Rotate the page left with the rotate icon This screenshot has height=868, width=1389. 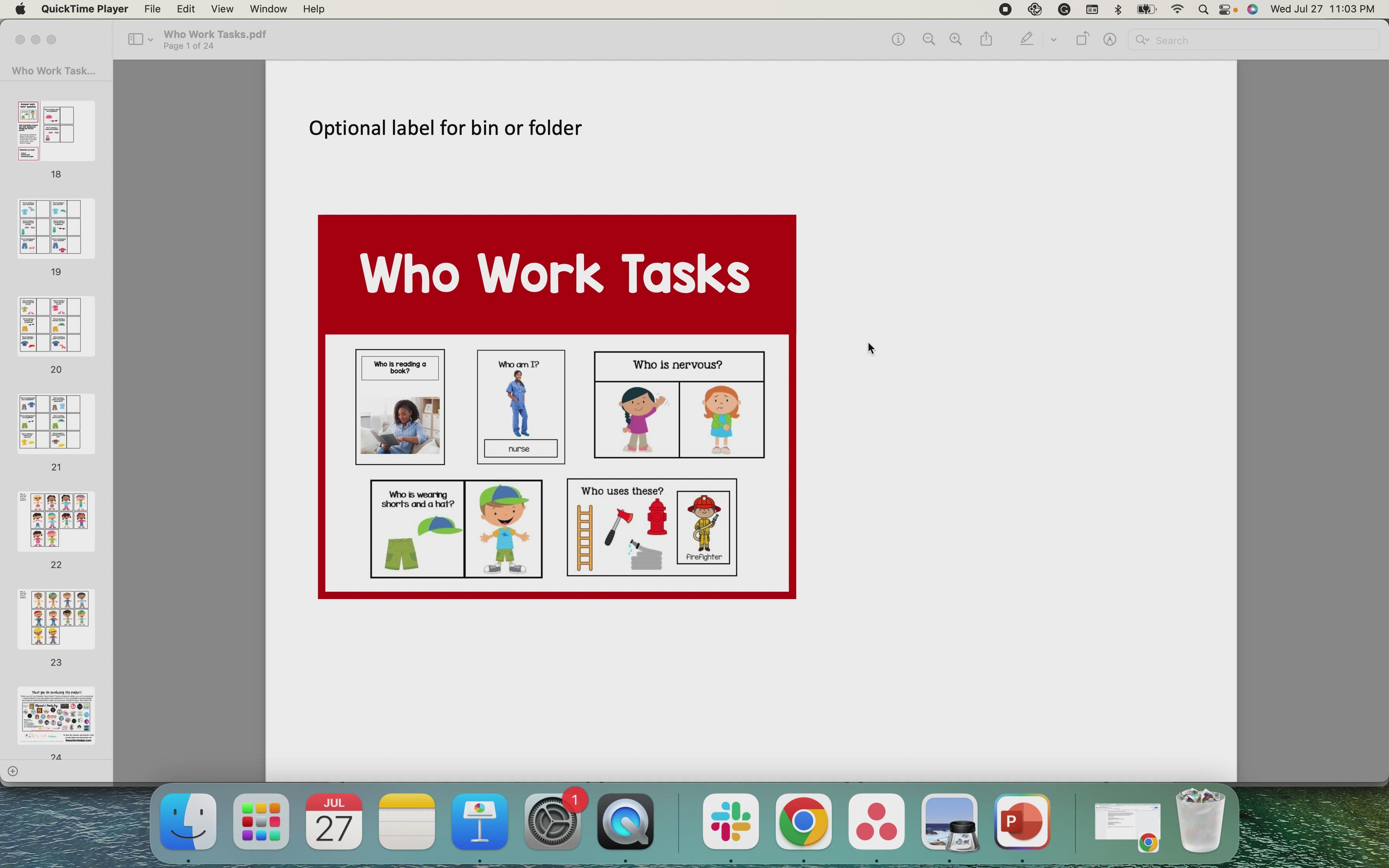(x=1082, y=38)
